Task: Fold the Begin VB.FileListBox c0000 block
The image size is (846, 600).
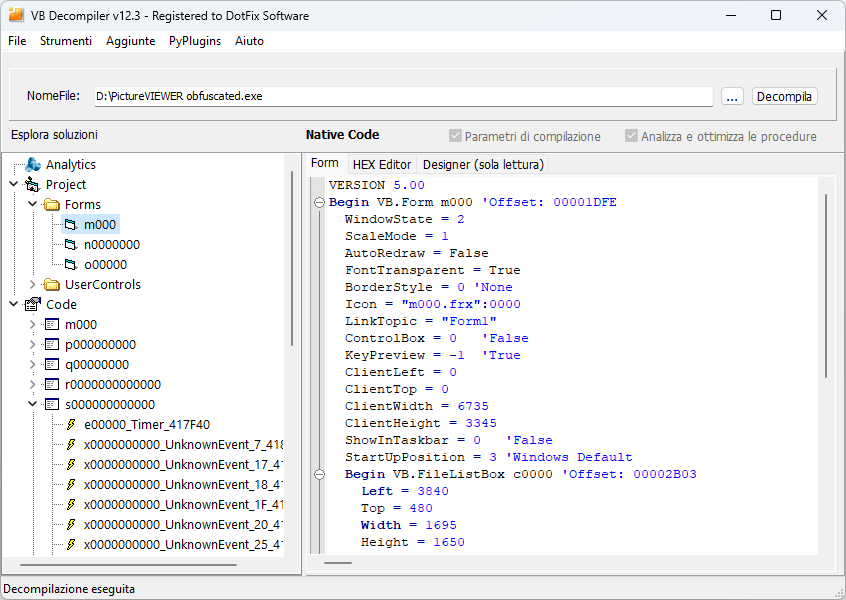Action: click(319, 474)
